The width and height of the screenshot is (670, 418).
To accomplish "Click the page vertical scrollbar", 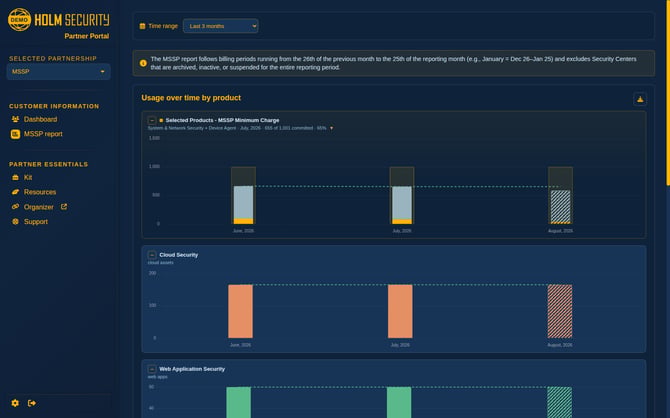I will point(668,93).
